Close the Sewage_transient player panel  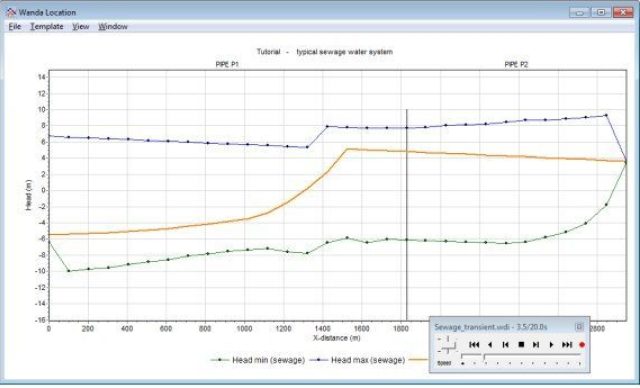(x=579, y=327)
